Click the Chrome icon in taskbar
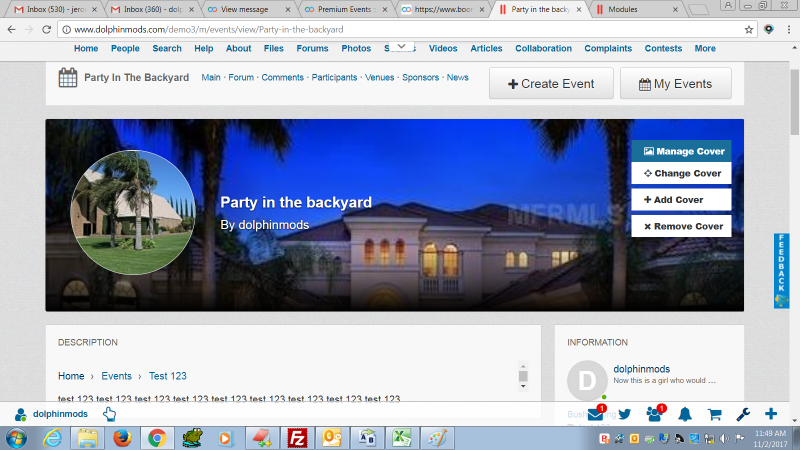800x450 pixels. tap(157, 438)
